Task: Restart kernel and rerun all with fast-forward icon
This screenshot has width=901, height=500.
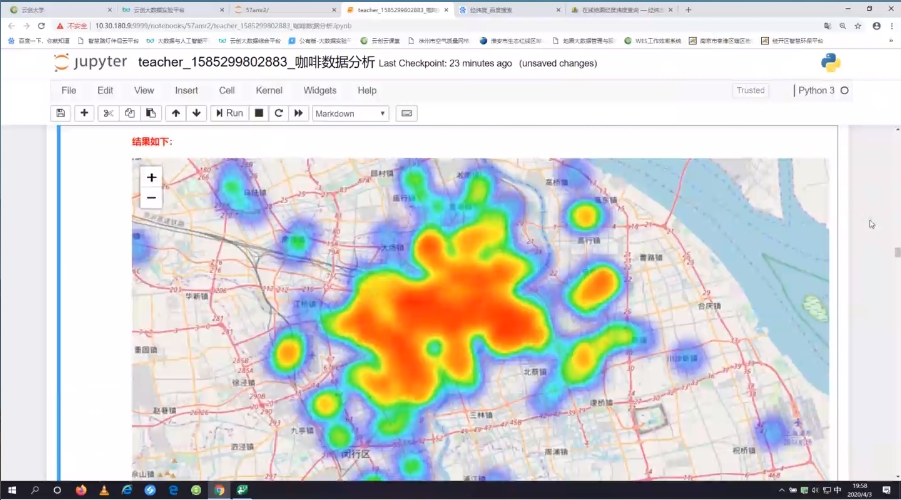Action: point(298,113)
